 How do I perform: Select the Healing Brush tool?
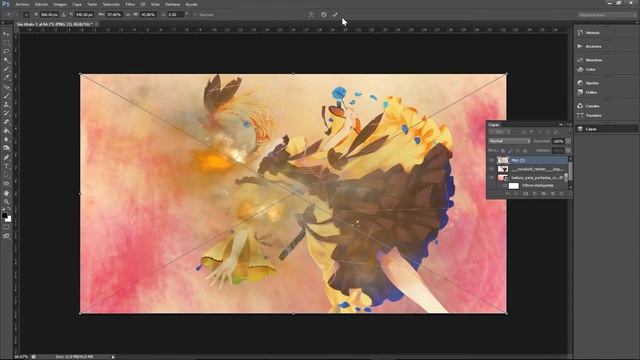[x=6, y=87]
